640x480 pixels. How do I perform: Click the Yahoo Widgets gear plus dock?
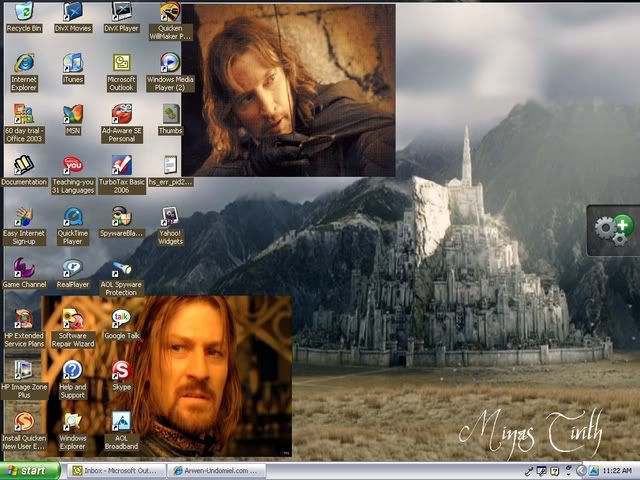click(x=613, y=231)
